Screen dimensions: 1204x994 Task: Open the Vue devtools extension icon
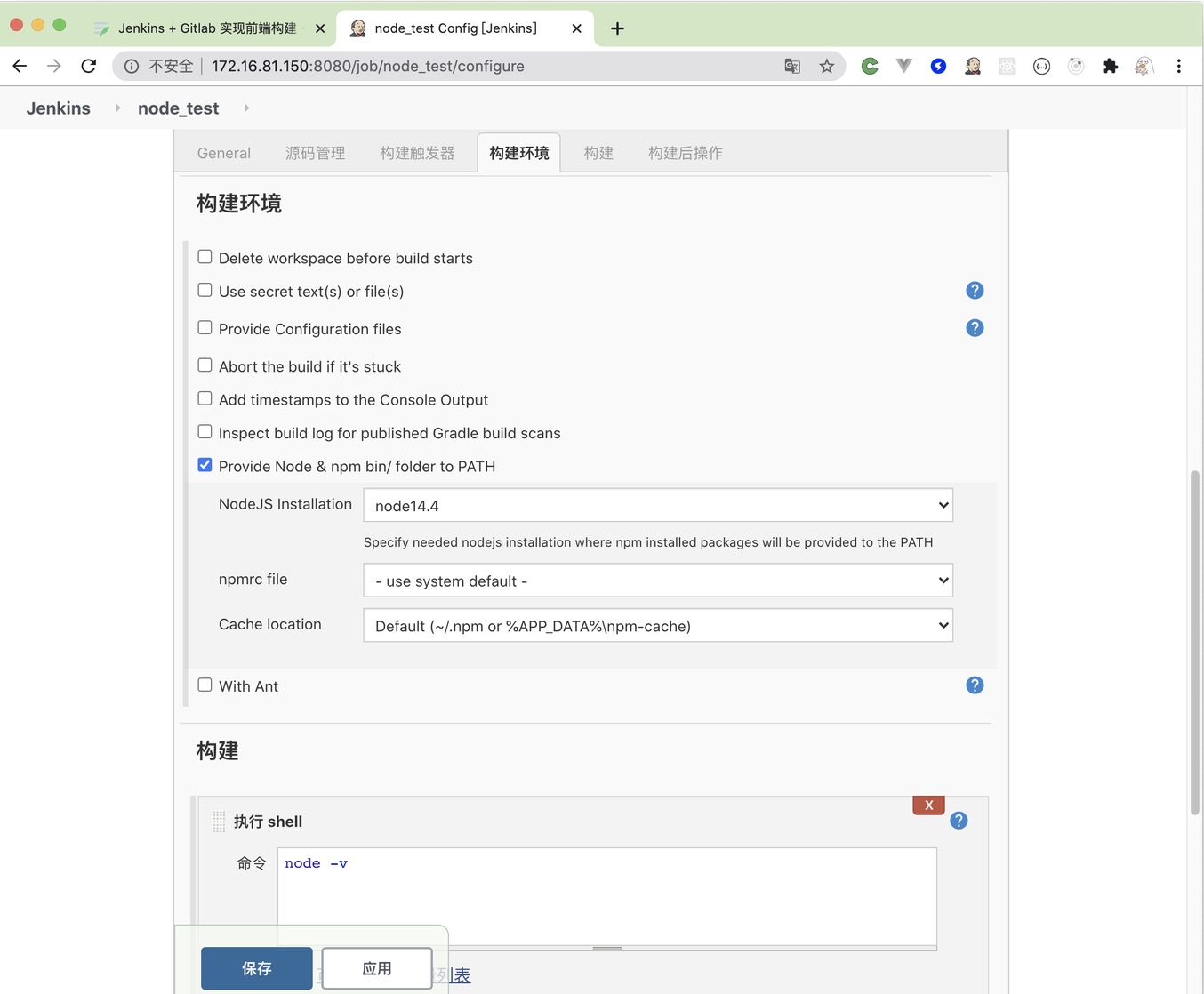click(904, 66)
